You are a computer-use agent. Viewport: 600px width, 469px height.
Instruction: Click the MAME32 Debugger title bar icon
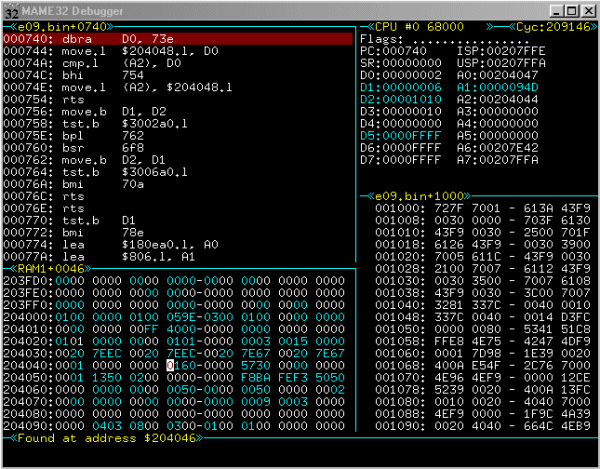click(x=11, y=10)
